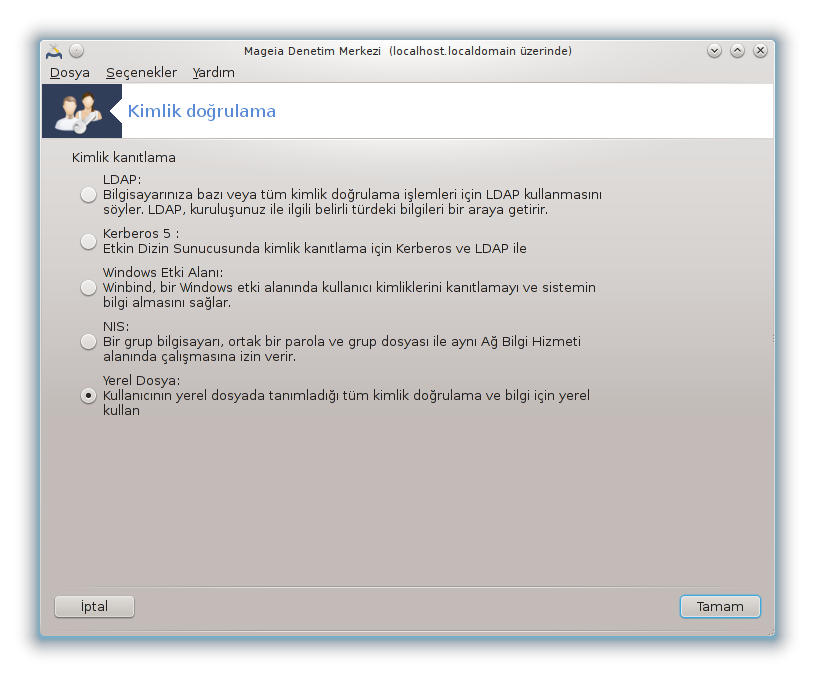Select Windows Etki Alanı radio button
This screenshot has height=676, width=815.
pos(88,287)
